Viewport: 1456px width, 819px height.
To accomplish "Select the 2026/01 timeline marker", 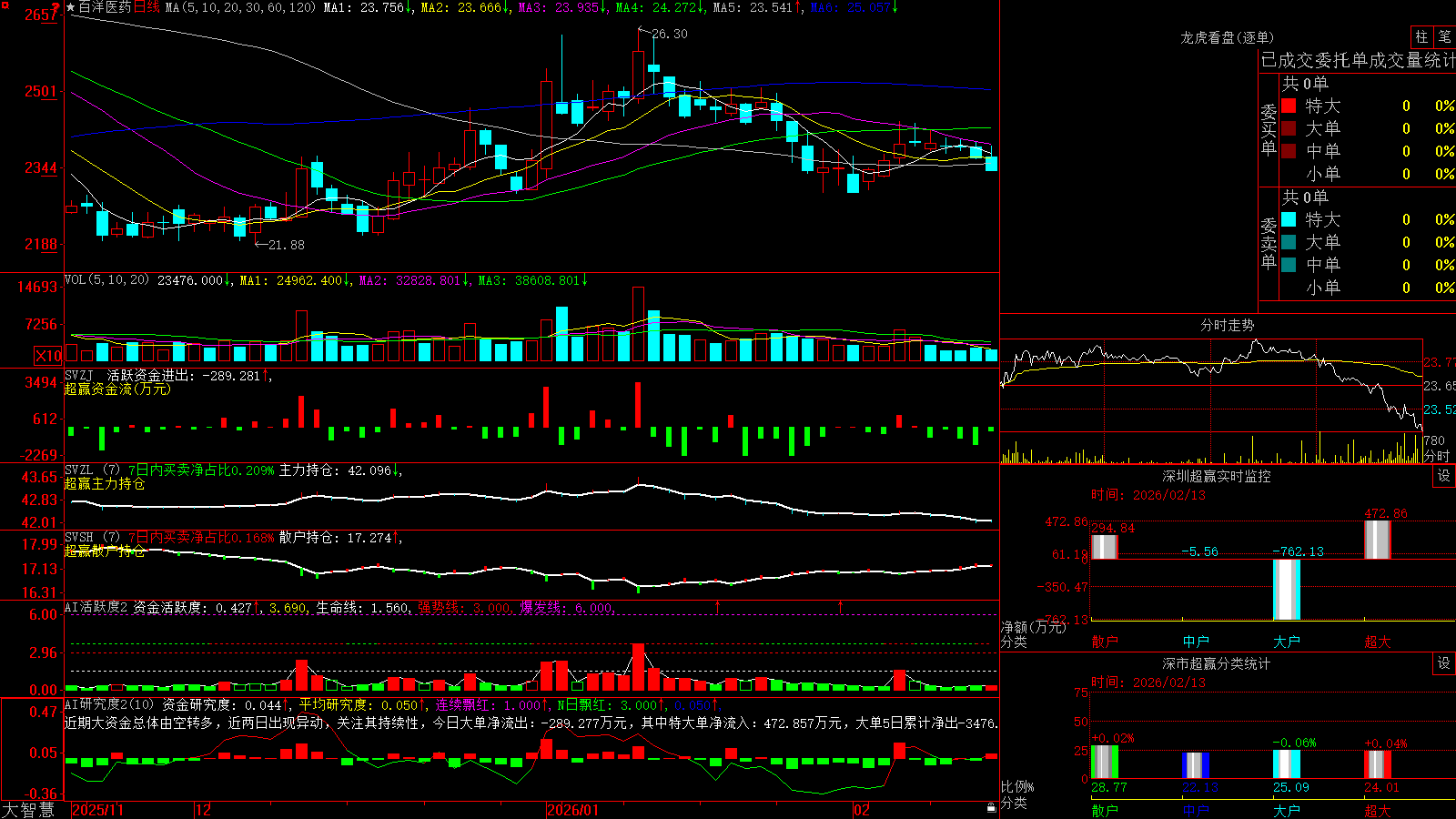I will coord(573,810).
